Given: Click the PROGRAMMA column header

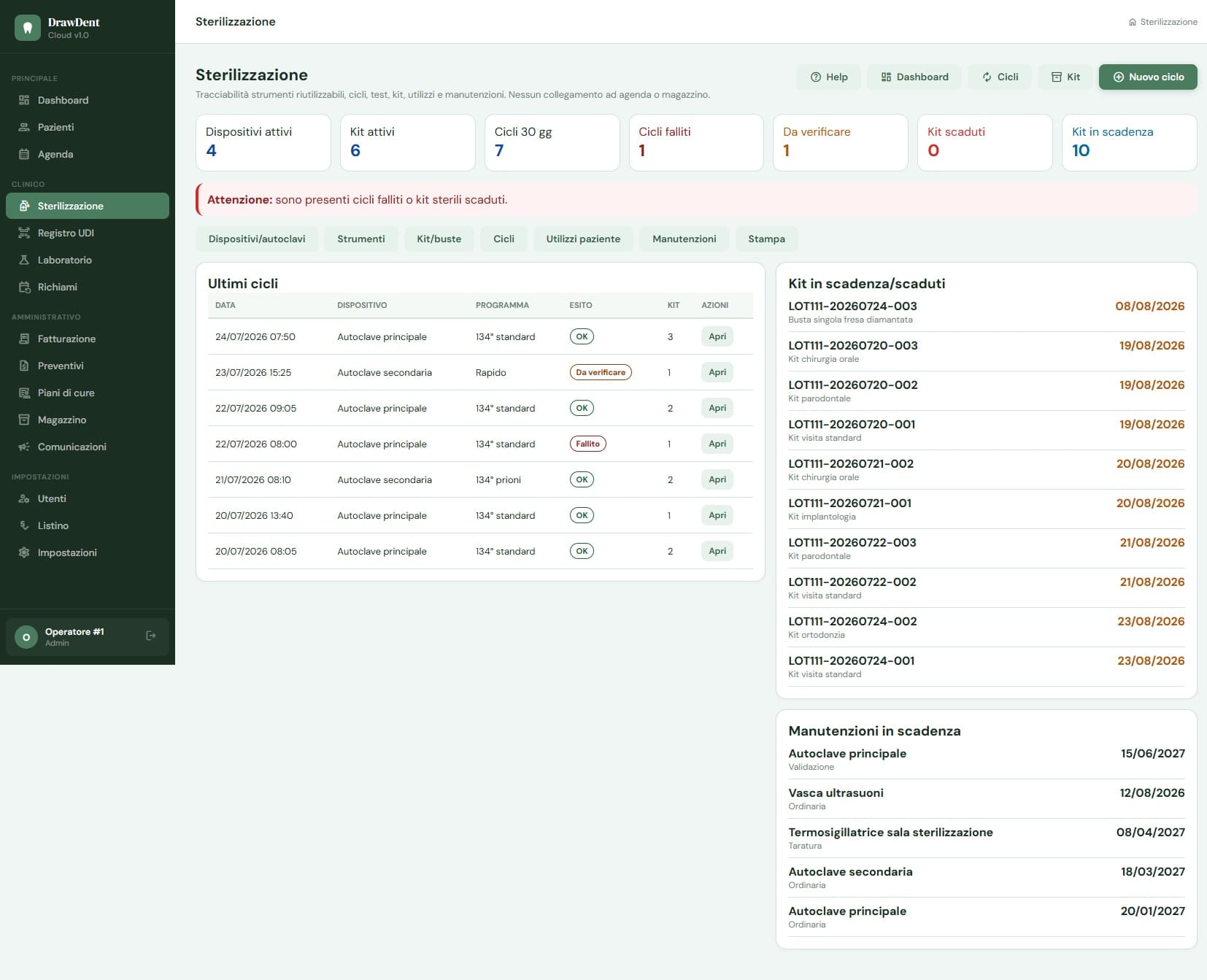Looking at the screenshot, I should click(502, 305).
